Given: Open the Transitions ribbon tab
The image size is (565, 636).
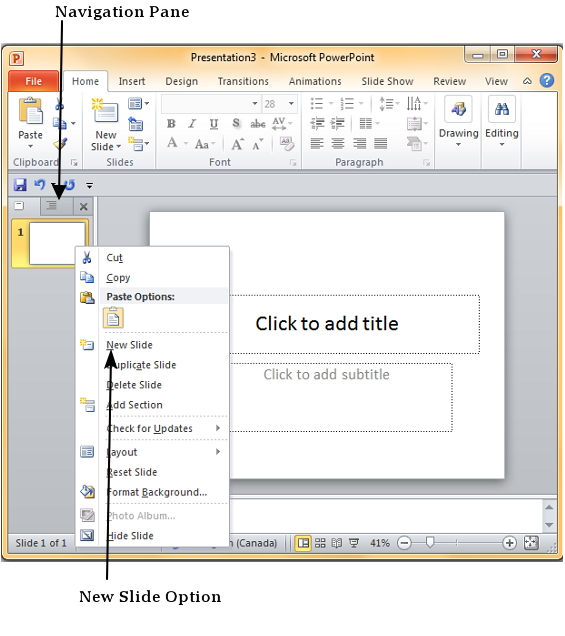Looking at the screenshot, I should 243,81.
